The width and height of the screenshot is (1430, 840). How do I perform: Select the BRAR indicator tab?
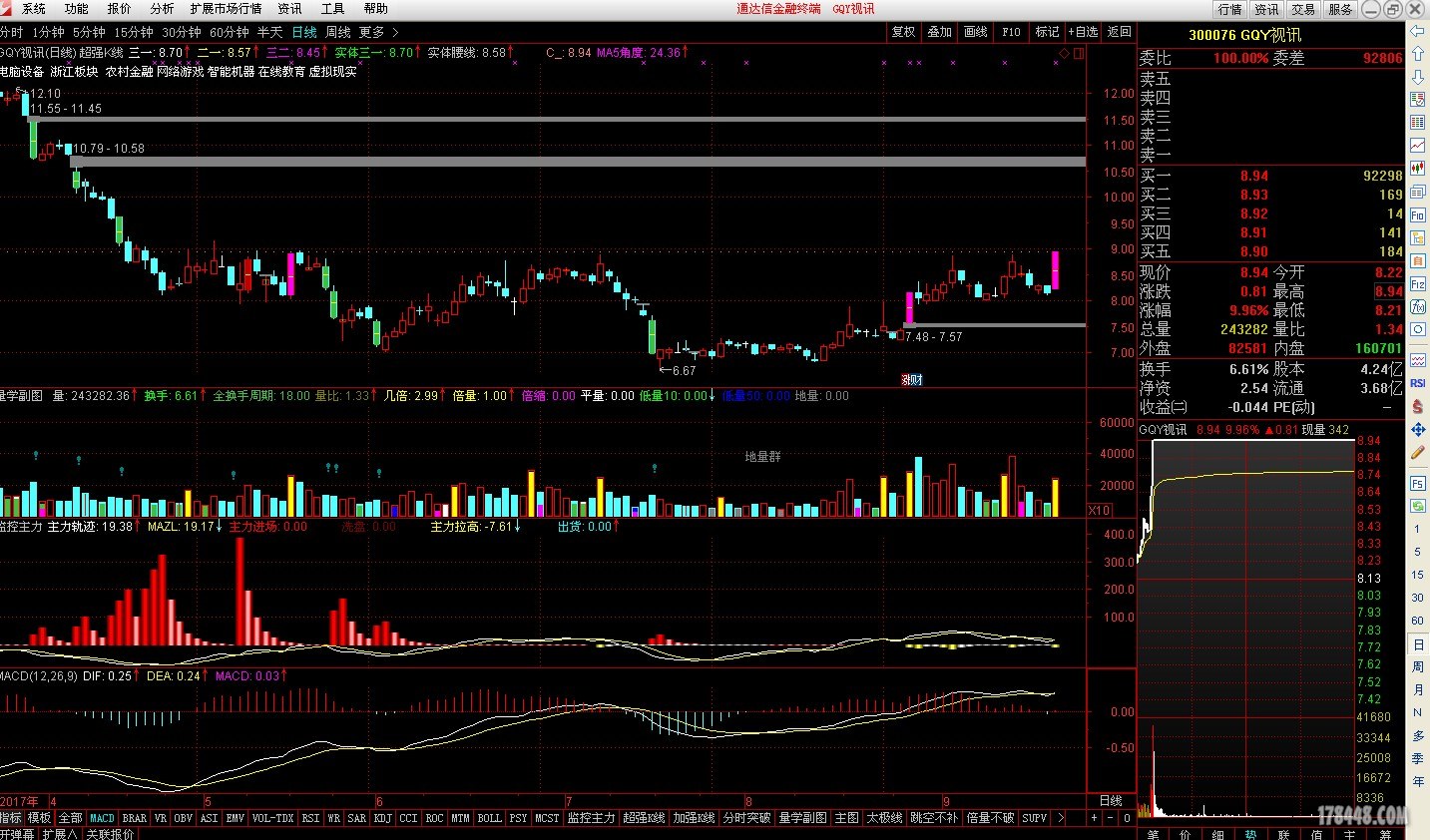coord(135,818)
